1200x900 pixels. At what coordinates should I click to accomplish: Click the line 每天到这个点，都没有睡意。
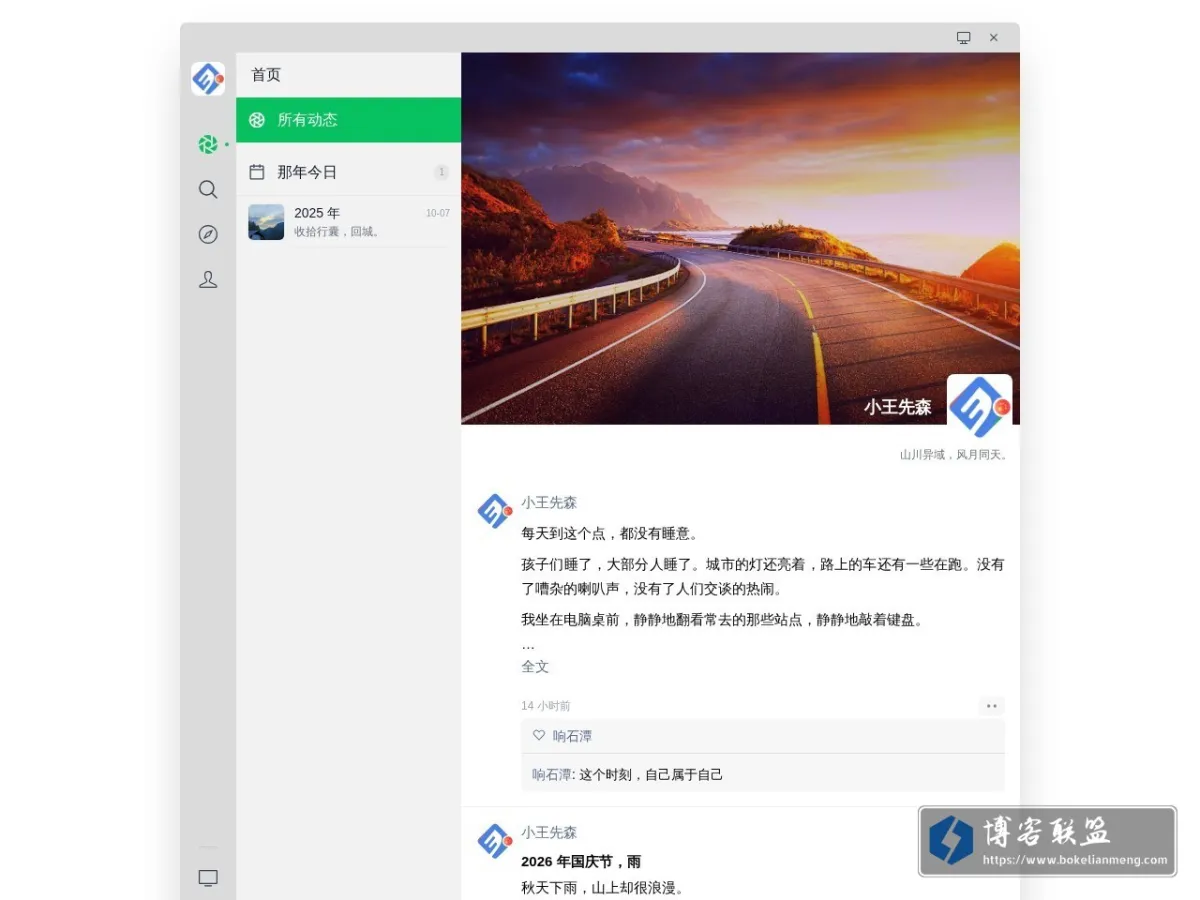610,534
